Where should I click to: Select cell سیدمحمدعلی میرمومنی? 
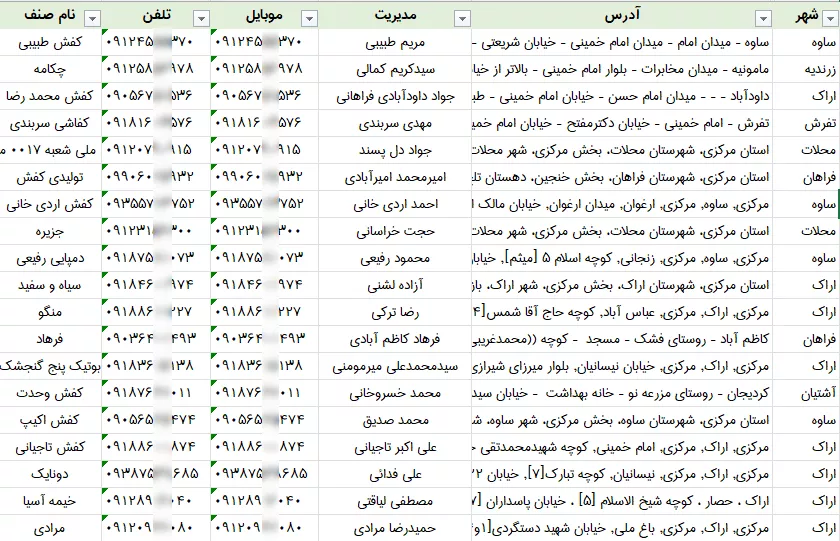point(395,366)
